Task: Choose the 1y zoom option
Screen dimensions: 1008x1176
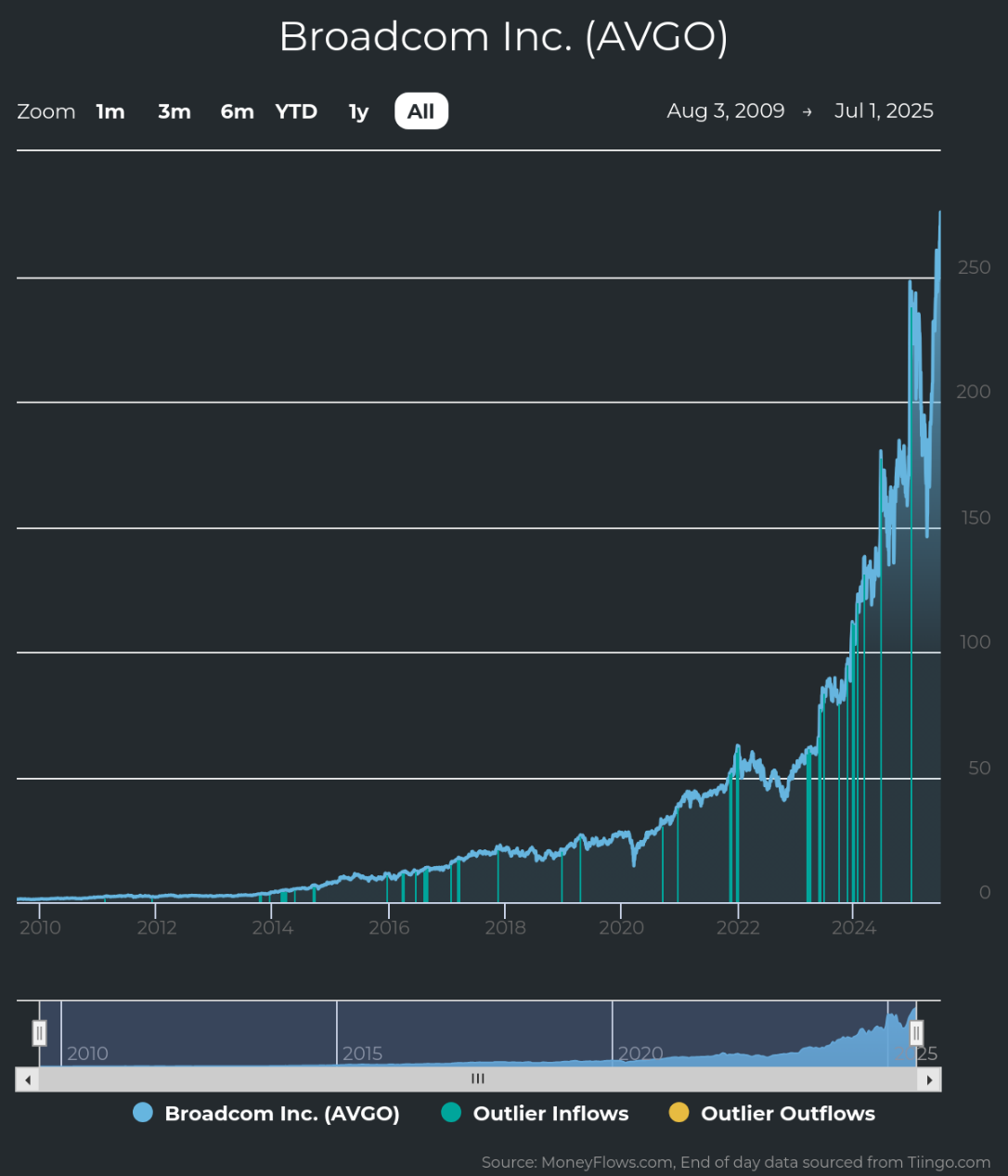Action: (x=358, y=111)
